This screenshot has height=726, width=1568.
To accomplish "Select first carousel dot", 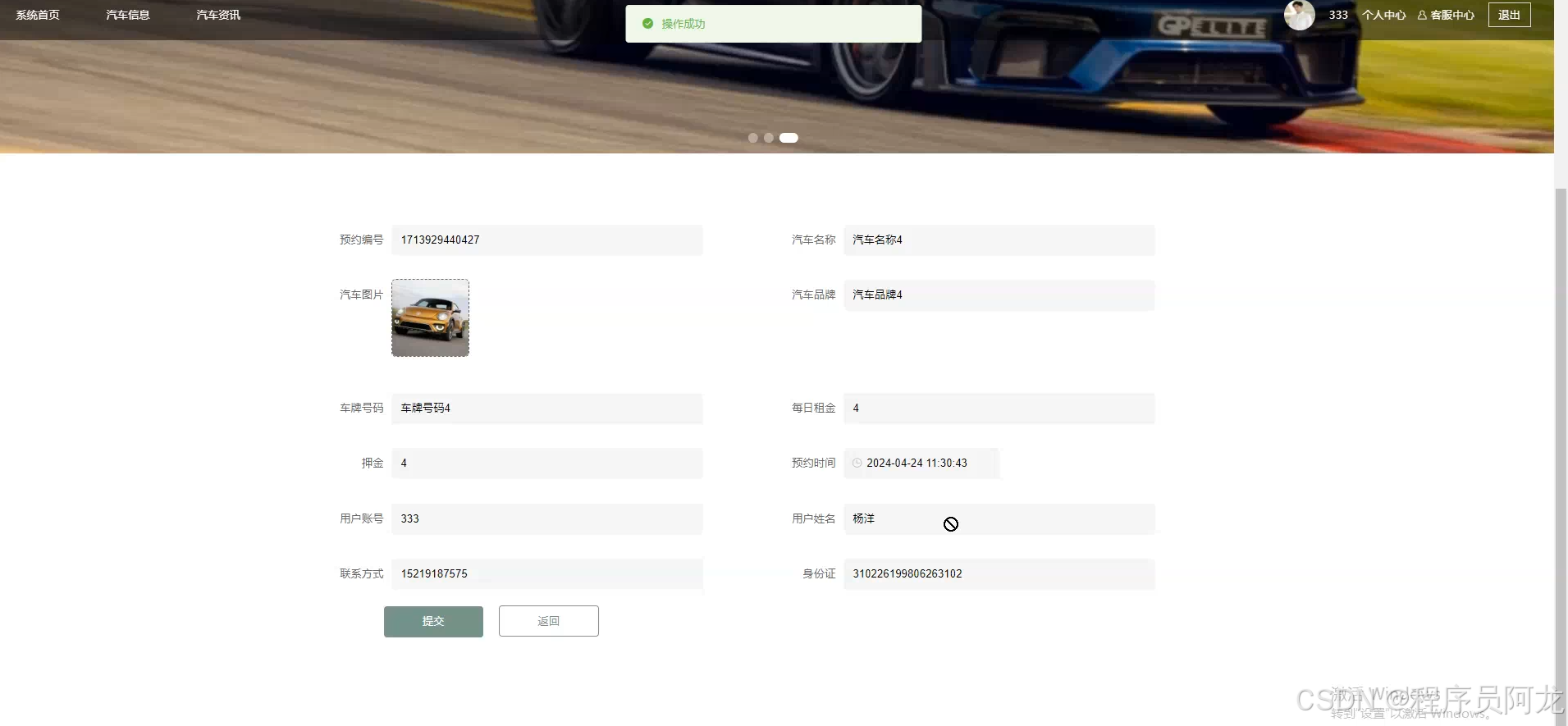I will click(x=752, y=138).
